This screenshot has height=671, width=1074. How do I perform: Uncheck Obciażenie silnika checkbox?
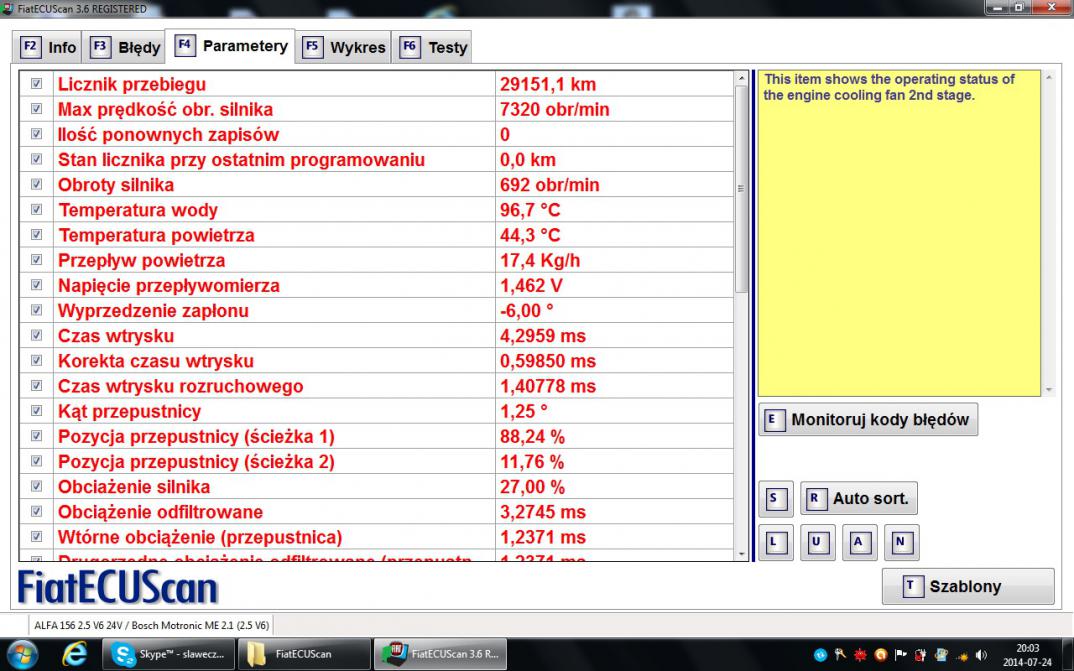pos(36,486)
